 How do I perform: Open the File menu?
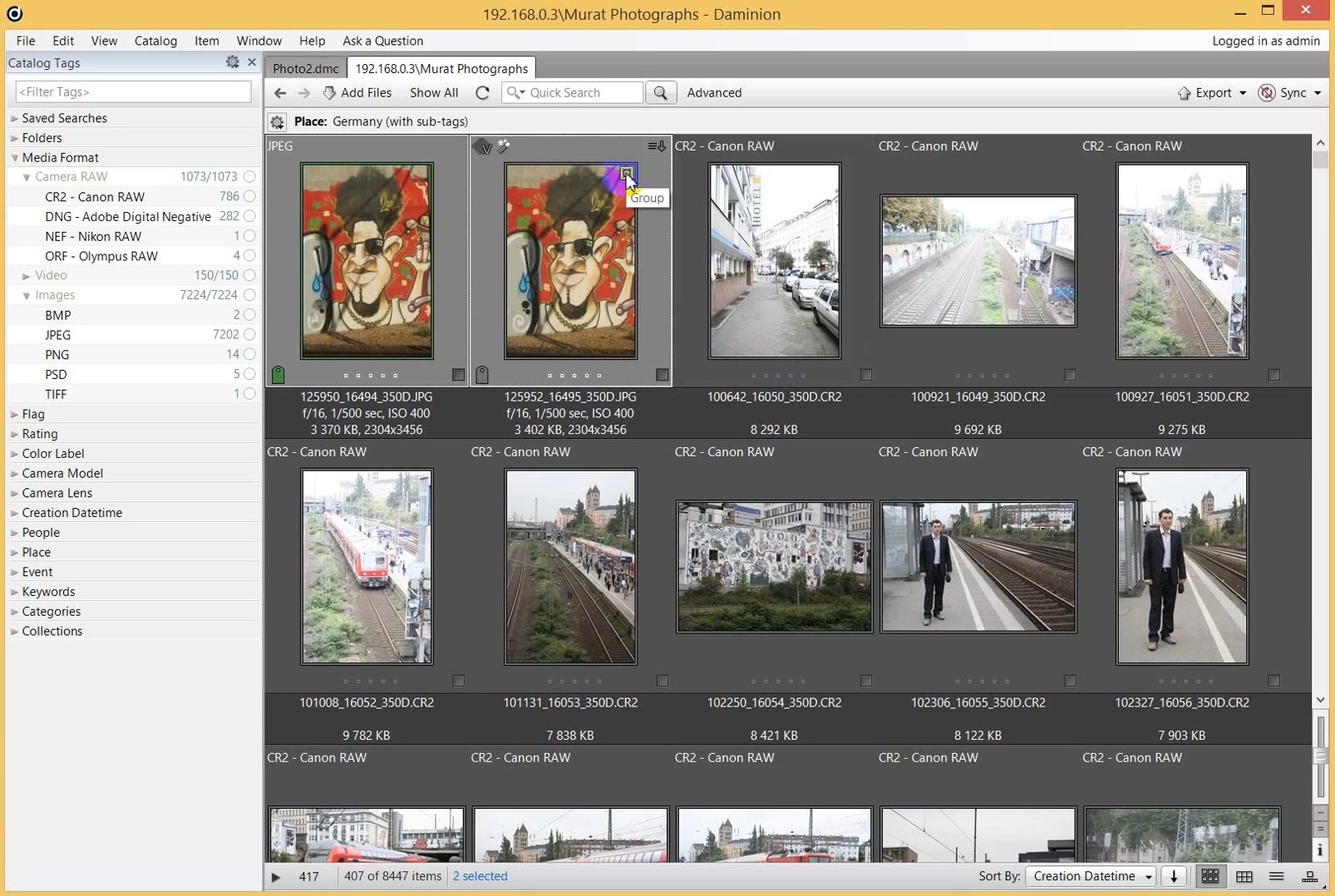point(26,41)
